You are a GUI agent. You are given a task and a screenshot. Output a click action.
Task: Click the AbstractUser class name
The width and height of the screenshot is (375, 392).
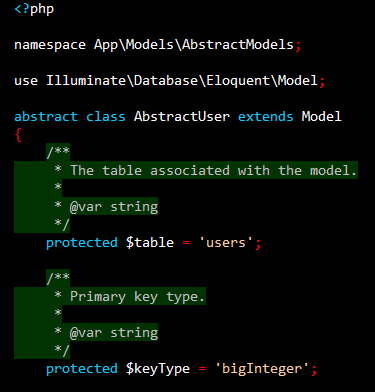[182, 116]
